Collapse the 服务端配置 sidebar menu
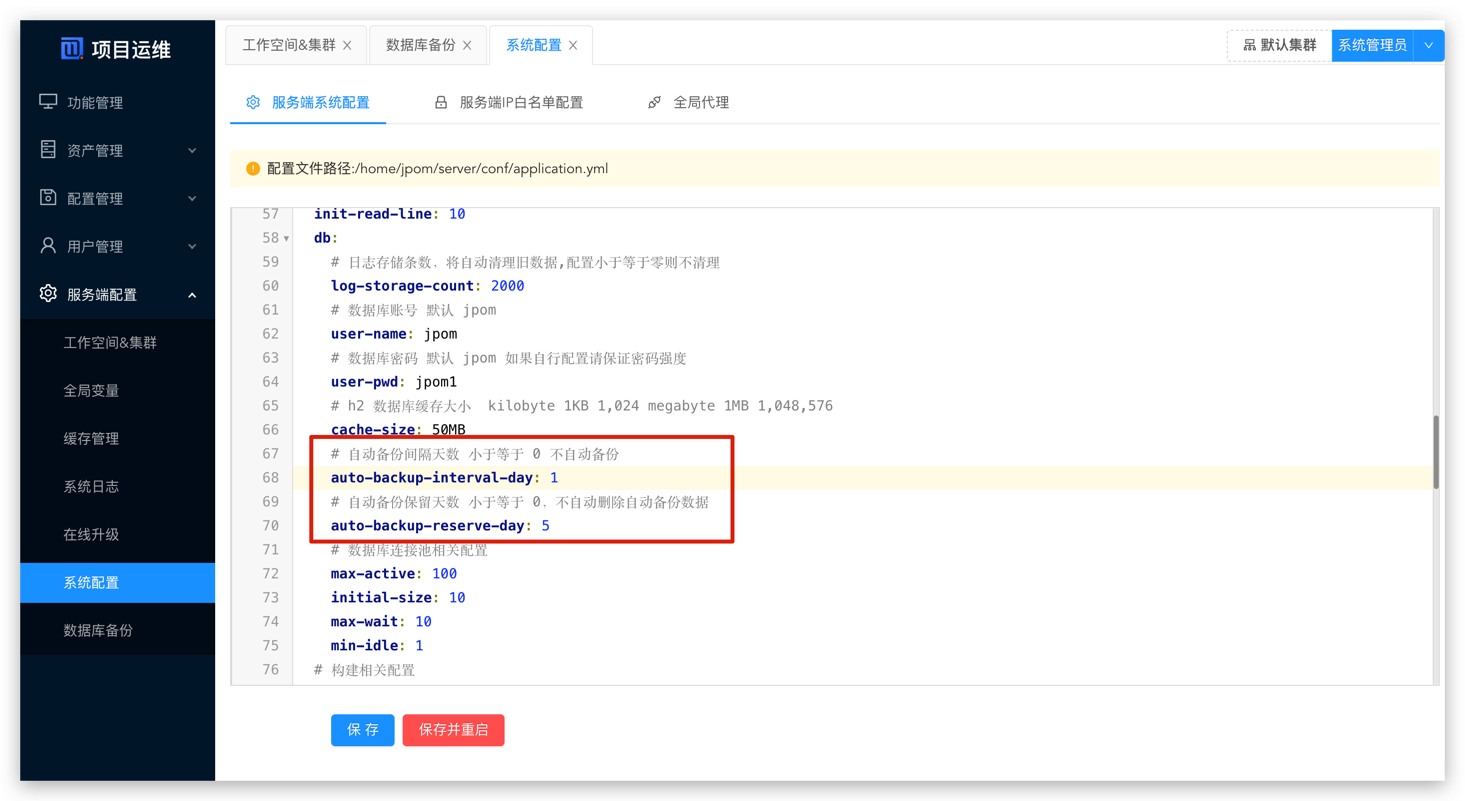This screenshot has width=1465, height=801. (192, 295)
